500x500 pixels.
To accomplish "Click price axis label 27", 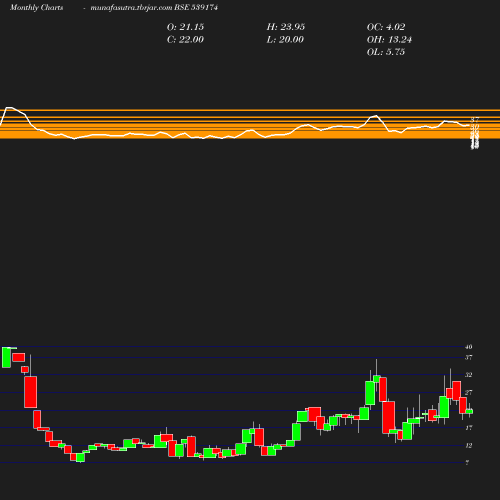I will pos(469,393).
